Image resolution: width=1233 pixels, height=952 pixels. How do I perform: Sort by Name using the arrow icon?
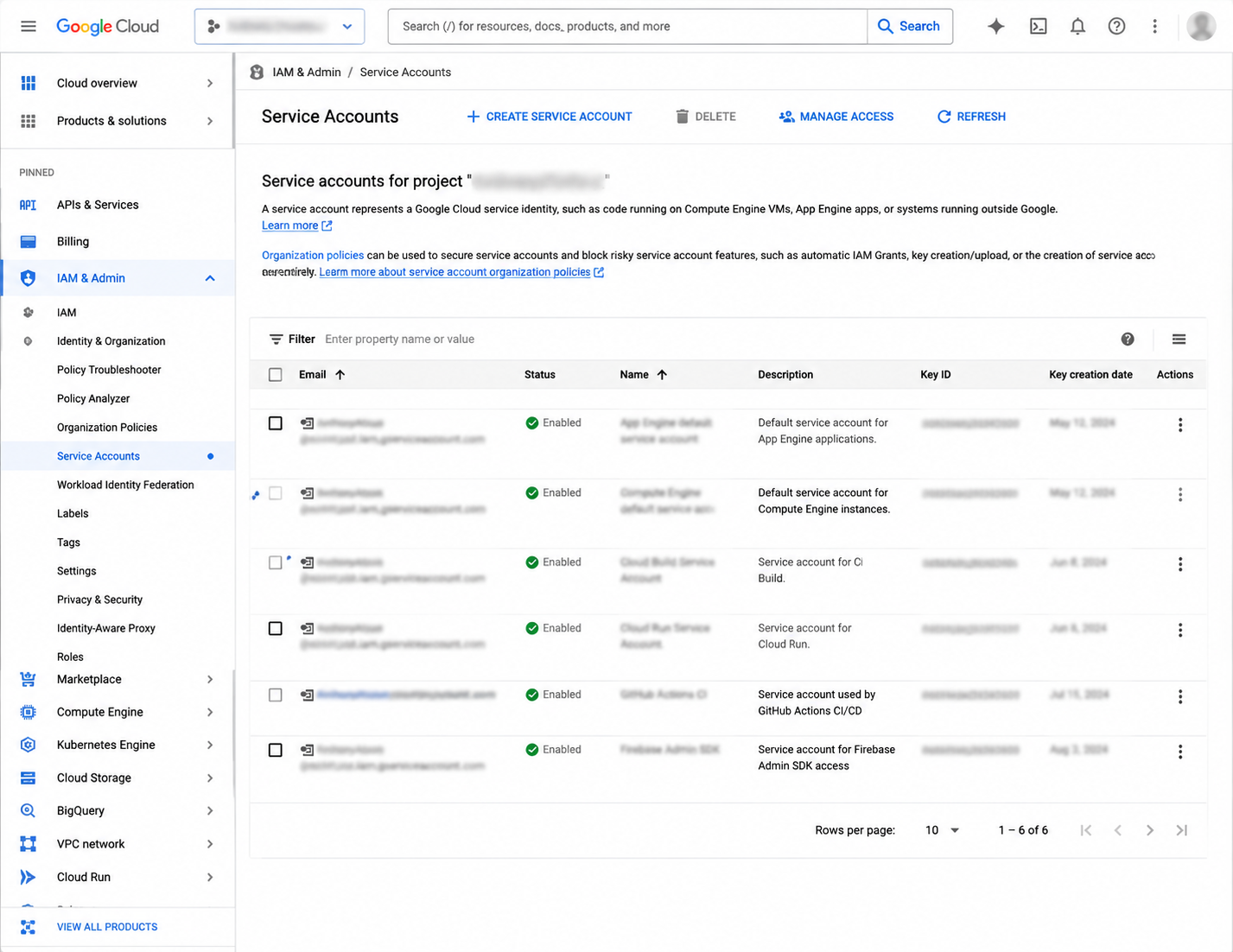pos(662,375)
